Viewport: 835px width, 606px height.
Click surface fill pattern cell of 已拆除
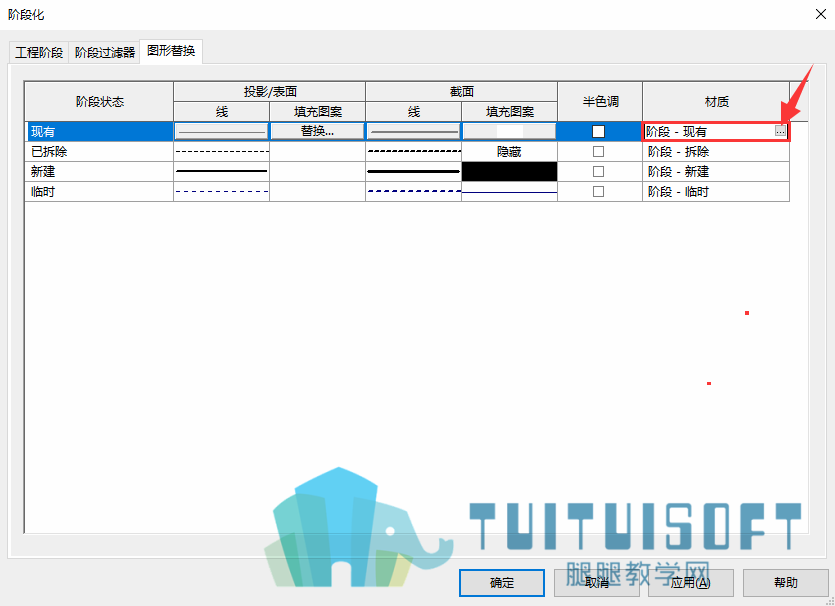[x=317, y=152]
